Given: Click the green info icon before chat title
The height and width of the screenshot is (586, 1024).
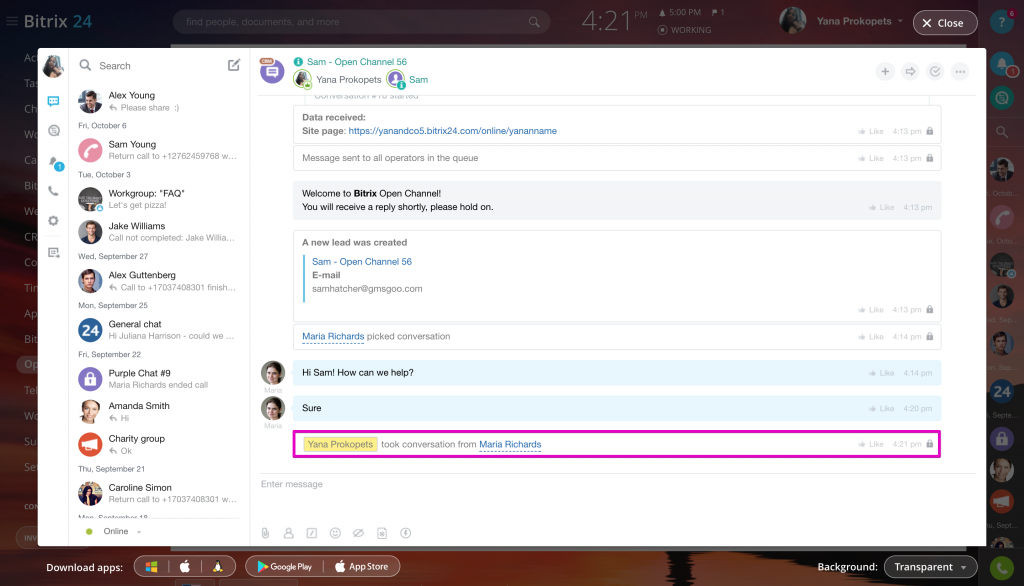Looking at the screenshot, I should (x=298, y=61).
